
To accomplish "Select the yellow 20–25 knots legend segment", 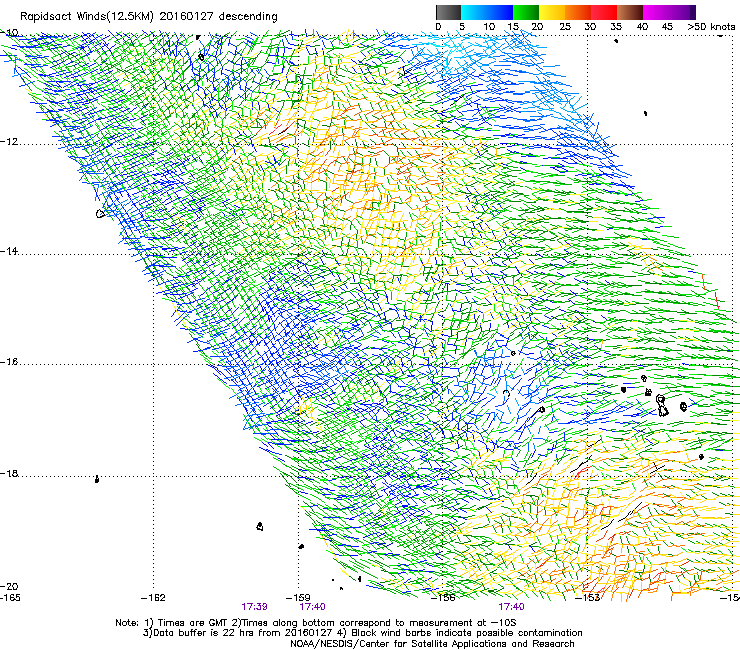I will [x=552, y=12].
